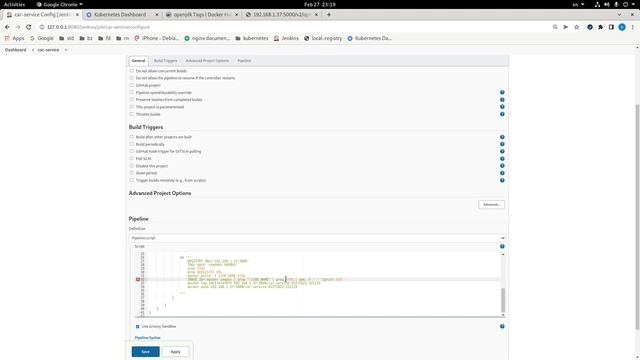Image resolution: width=640 pixels, height=360 pixels.
Task: Focus the browser address bar
Action: pos(294,27)
